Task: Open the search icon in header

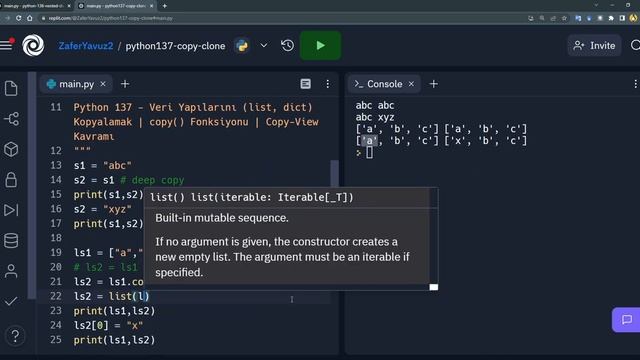Action: (635, 45)
